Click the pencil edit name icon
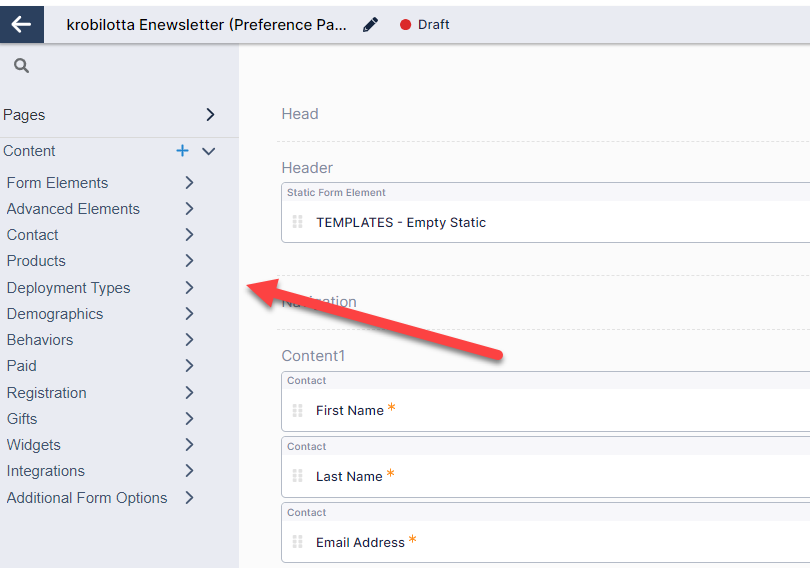 tap(371, 25)
